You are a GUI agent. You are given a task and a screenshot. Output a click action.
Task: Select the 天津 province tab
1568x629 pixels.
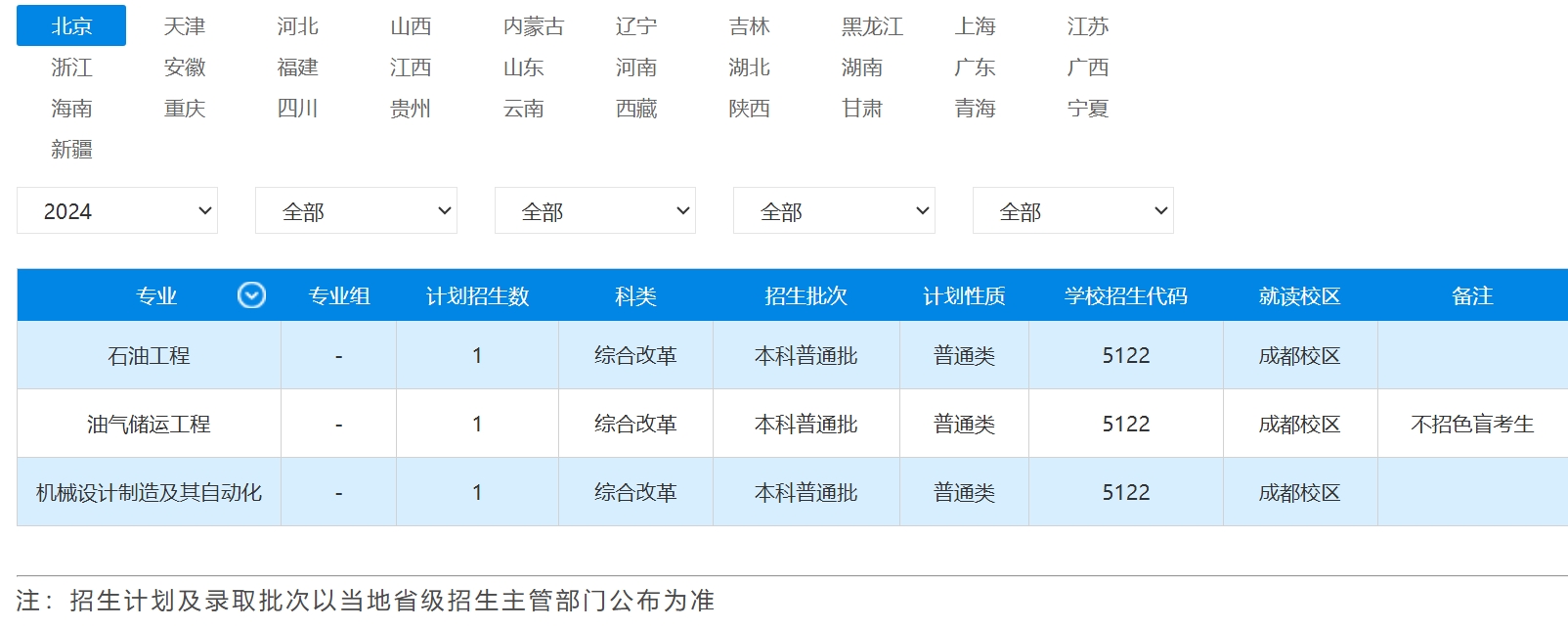point(185,25)
